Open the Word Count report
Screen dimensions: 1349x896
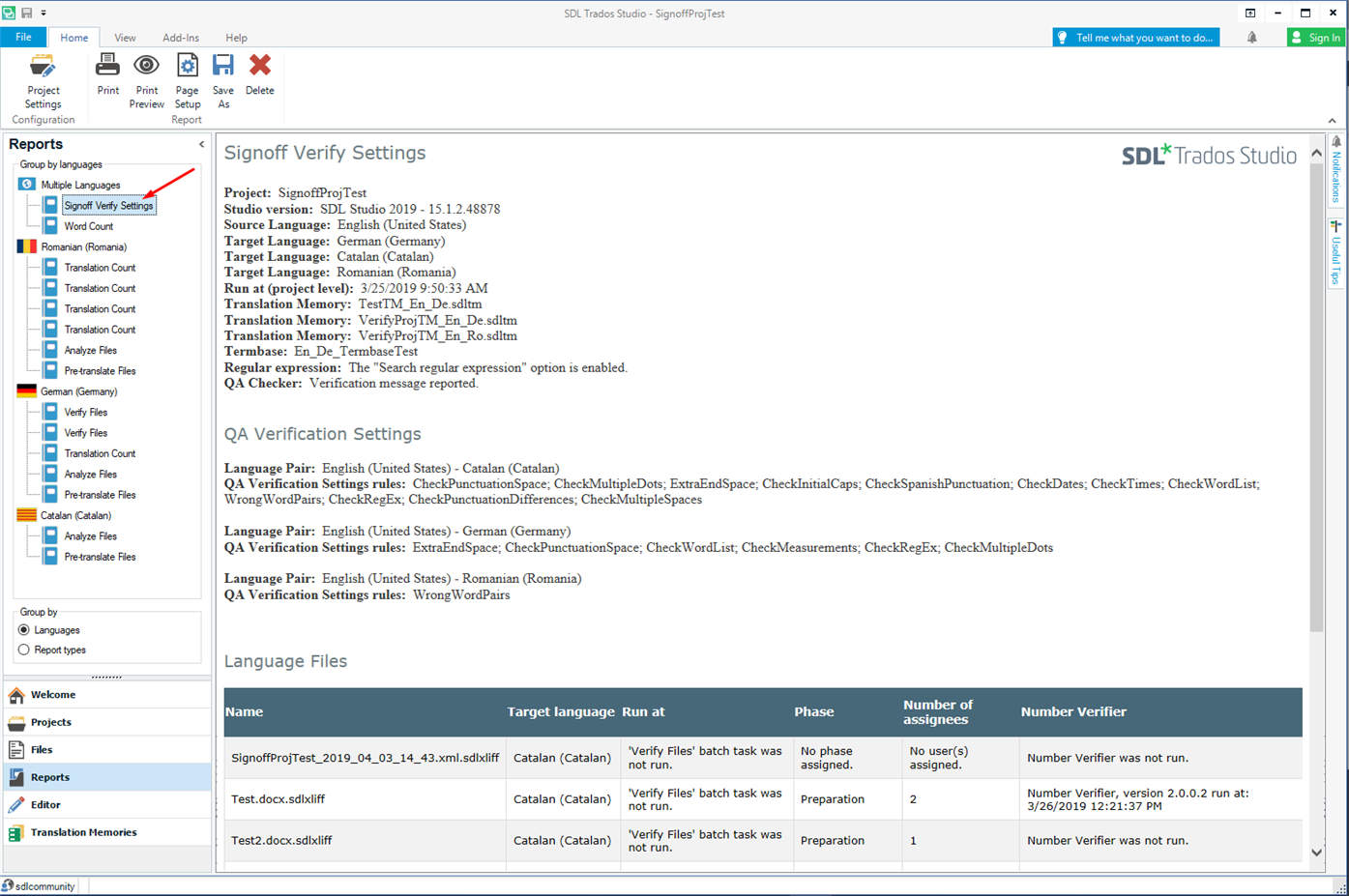88,226
